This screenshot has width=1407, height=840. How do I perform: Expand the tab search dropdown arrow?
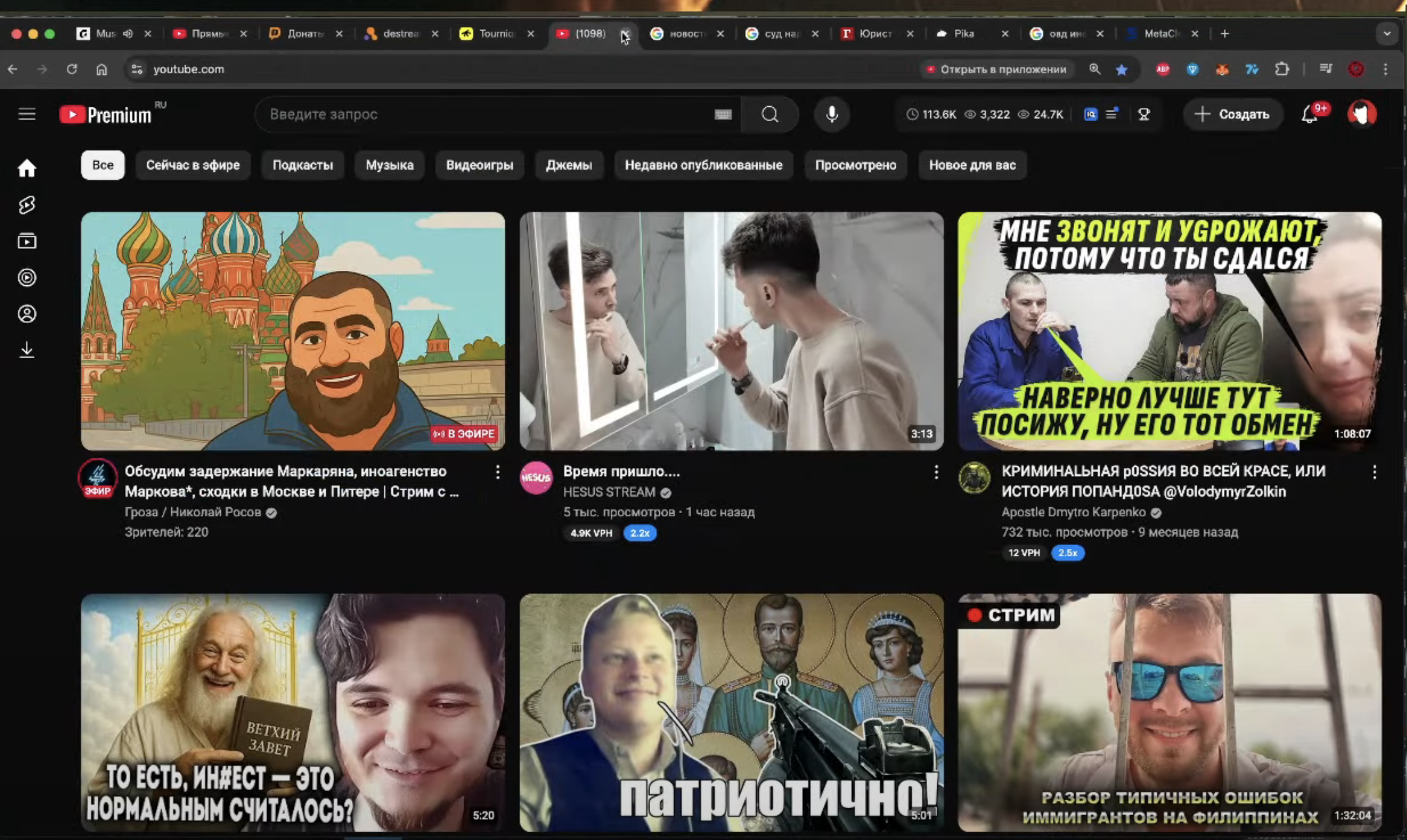1387,34
